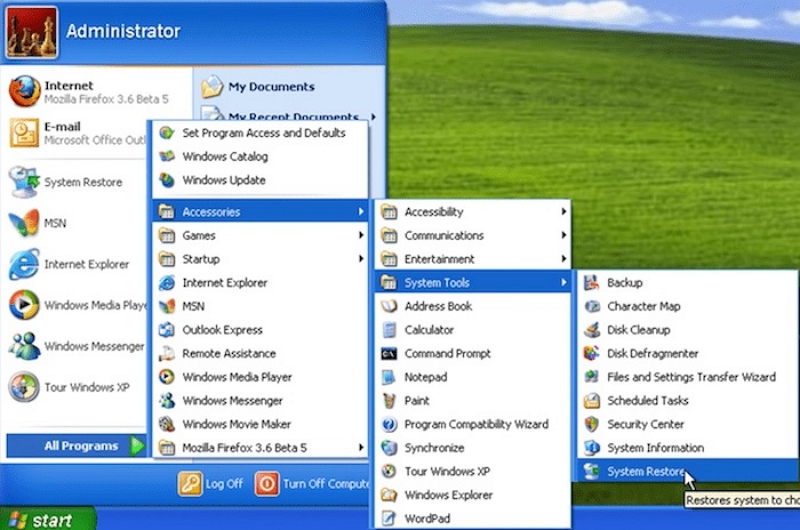Expand the Entertainment submenu arrow

[563, 259]
